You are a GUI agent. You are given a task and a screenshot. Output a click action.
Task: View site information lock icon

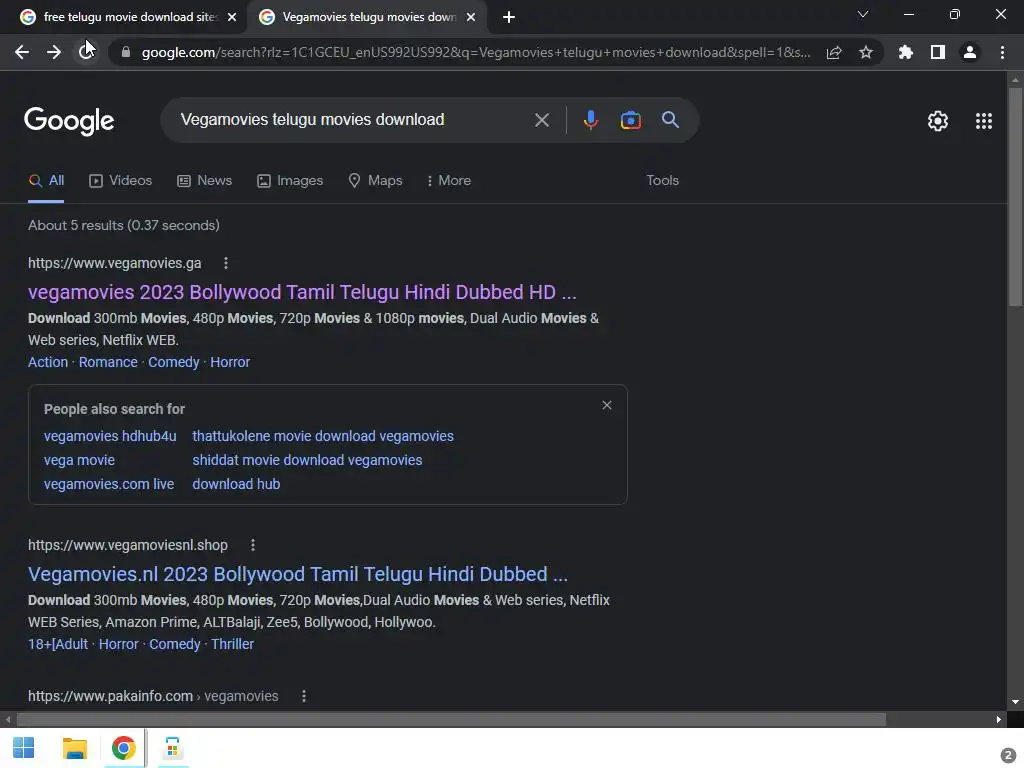pyautogui.click(x=126, y=52)
